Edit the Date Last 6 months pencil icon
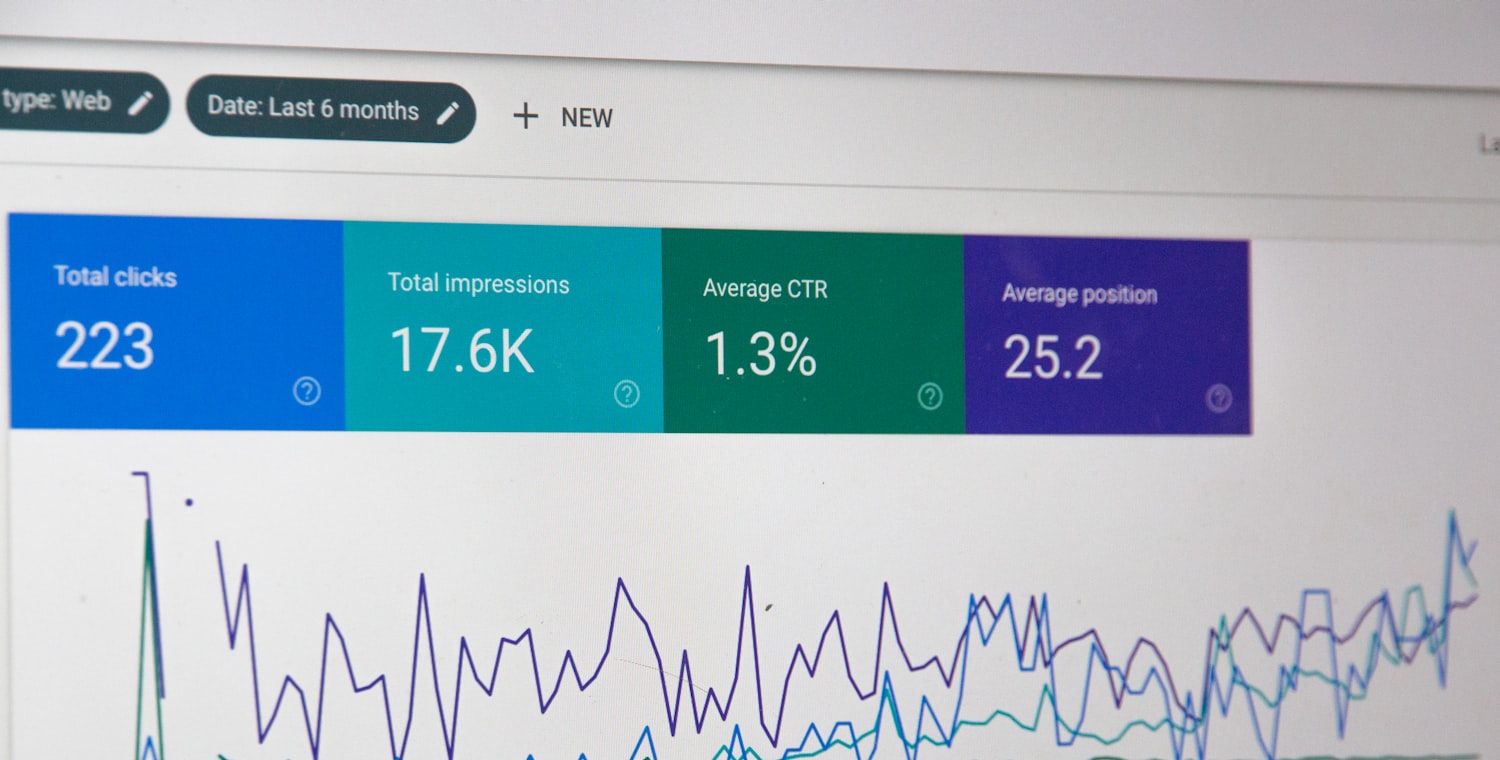 tap(448, 113)
